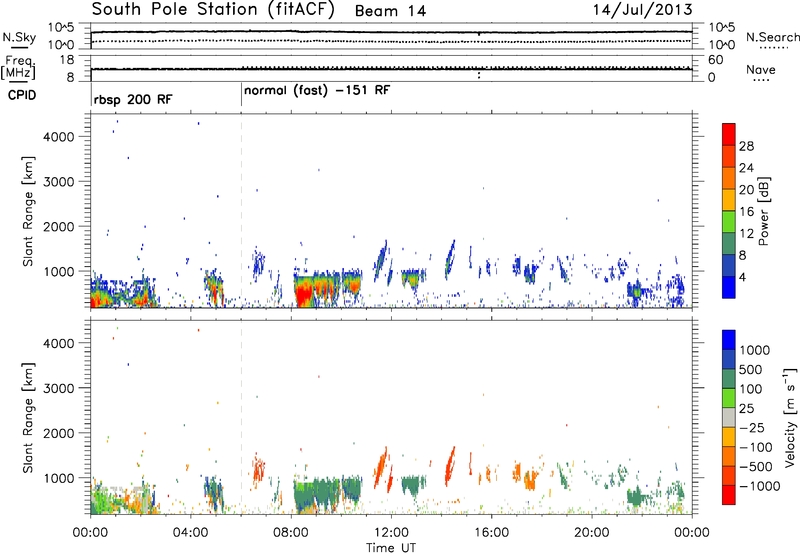
Task: Click the '28' Power colorbar tick label
Action: click(x=746, y=146)
